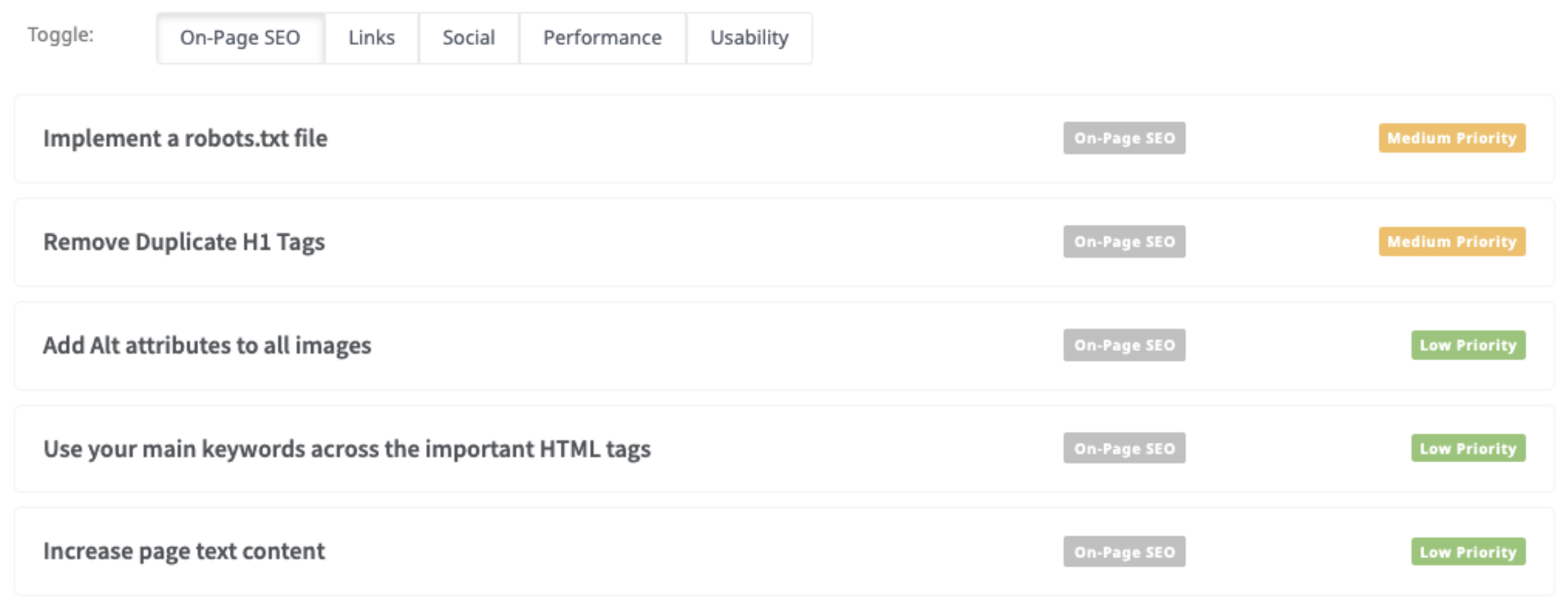The image size is (1568, 610).
Task: Click Low Priority badge on Alt attributes row
Action: click(1468, 345)
